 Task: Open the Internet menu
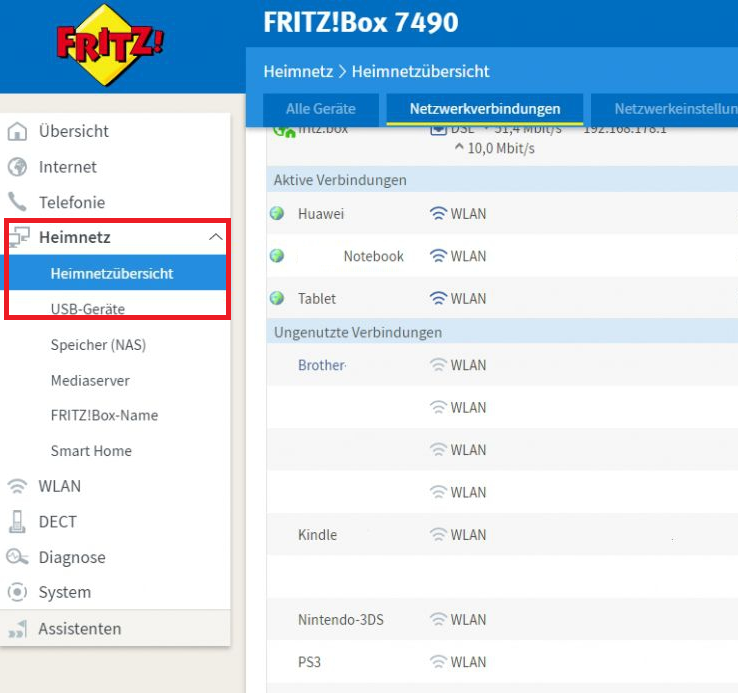pos(68,167)
